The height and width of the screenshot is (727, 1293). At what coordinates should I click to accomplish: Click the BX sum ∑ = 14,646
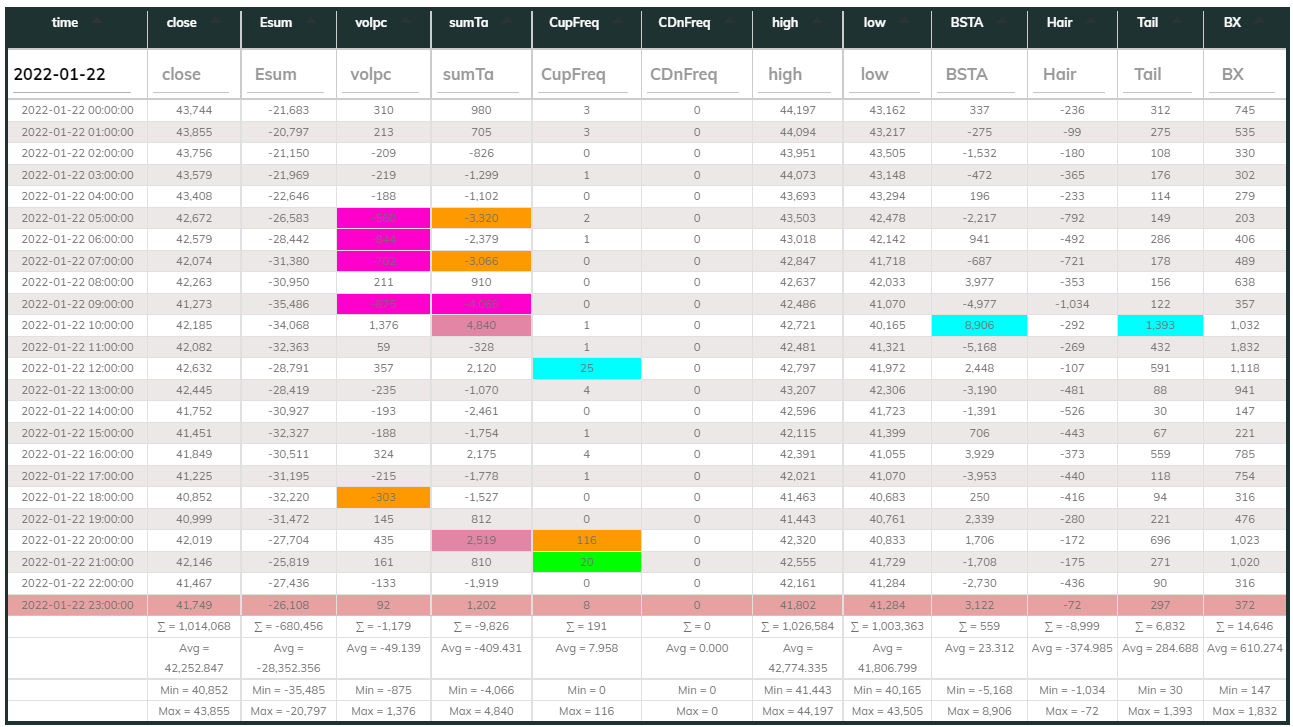[1245, 627]
